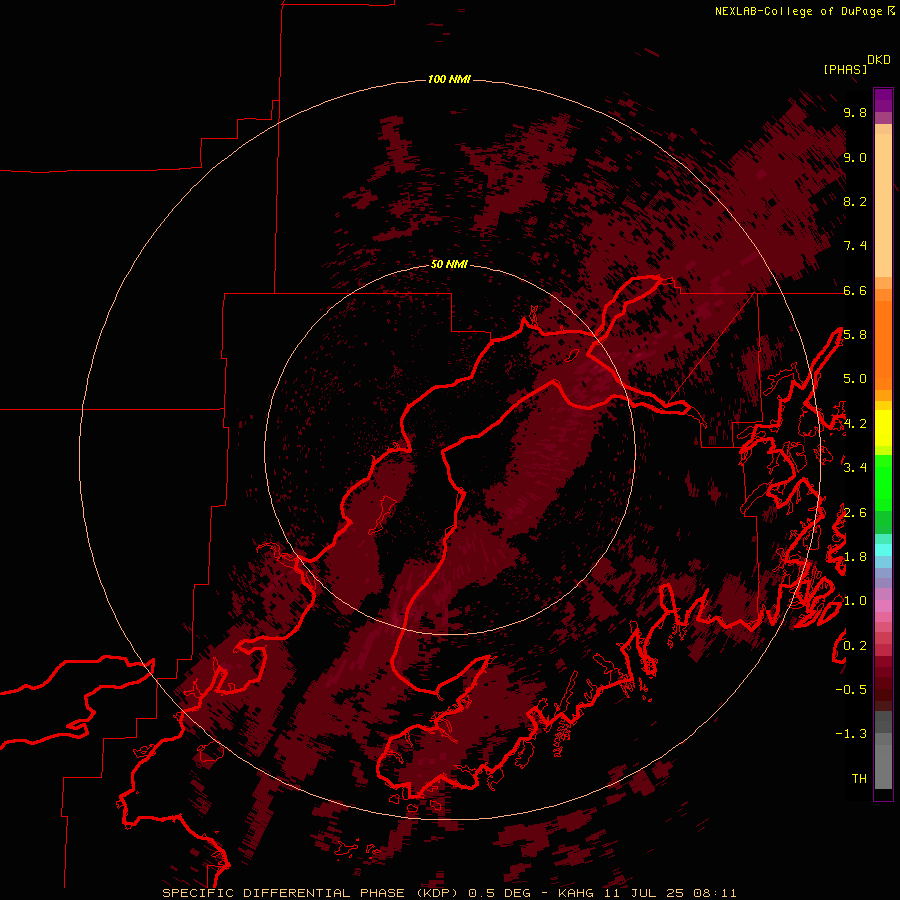This screenshot has width=900, height=900.
Task: Click the 7.4 value on color scale
Action: pyautogui.click(x=855, y=246)
